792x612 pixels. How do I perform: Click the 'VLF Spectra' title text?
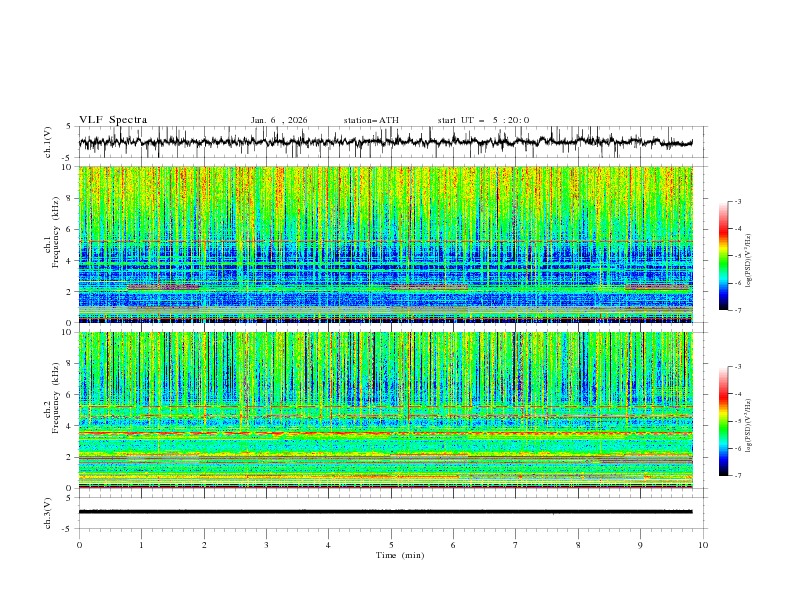113,120
